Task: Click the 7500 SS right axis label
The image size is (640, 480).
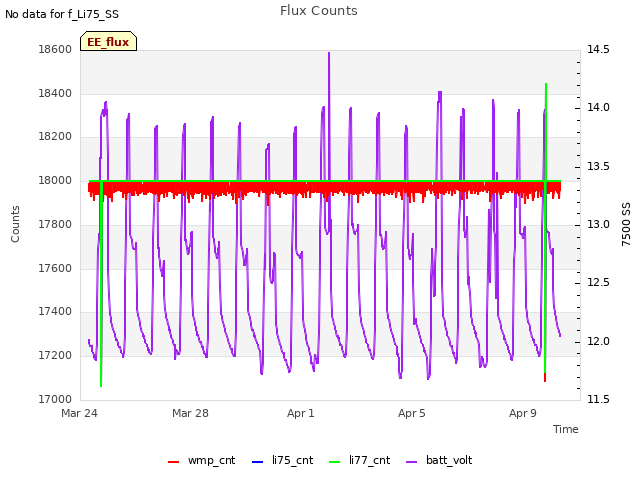Action: 626,224
